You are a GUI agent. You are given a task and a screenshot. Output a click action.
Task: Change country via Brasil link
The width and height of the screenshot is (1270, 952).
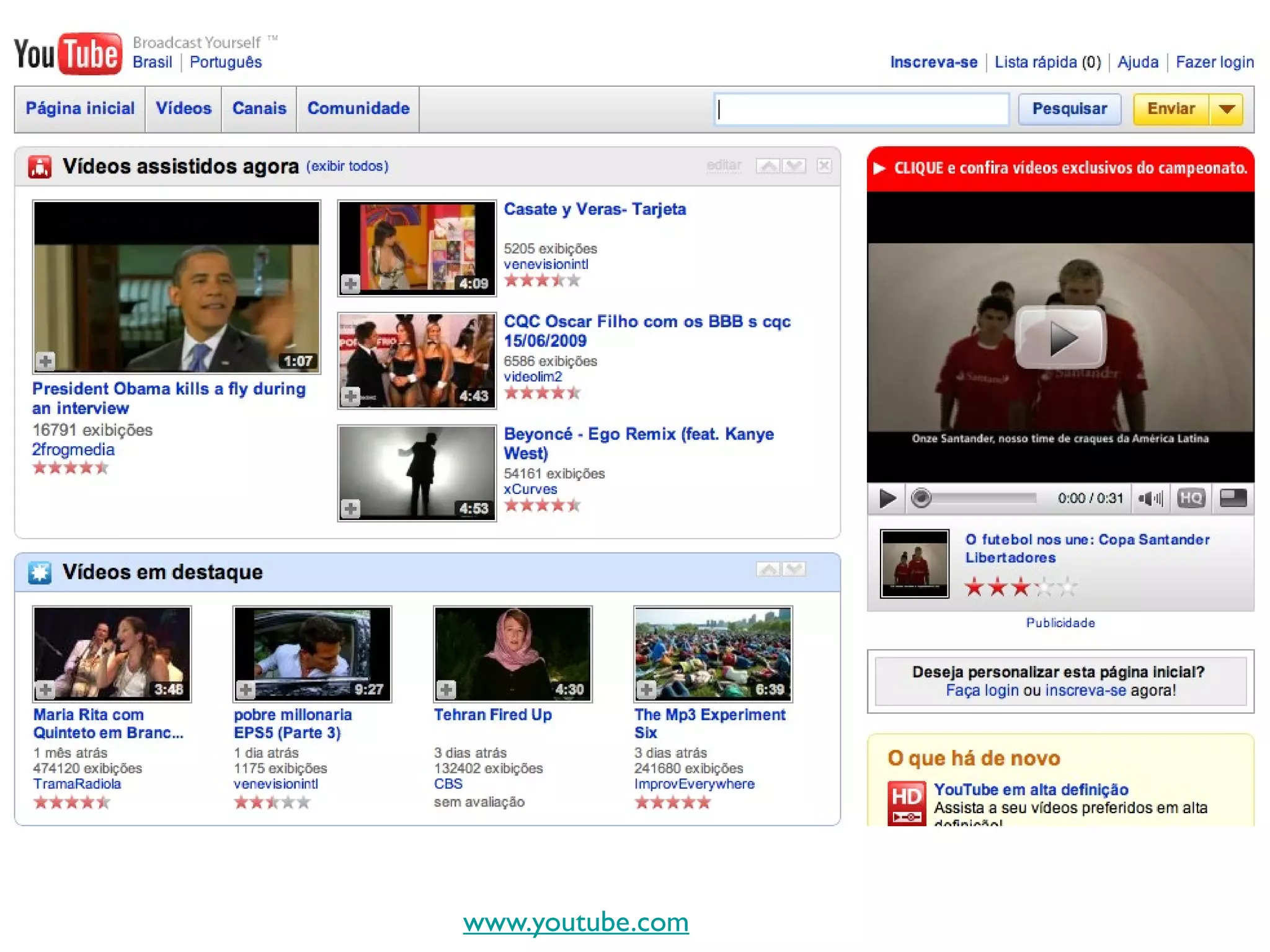tap(153, 63)
